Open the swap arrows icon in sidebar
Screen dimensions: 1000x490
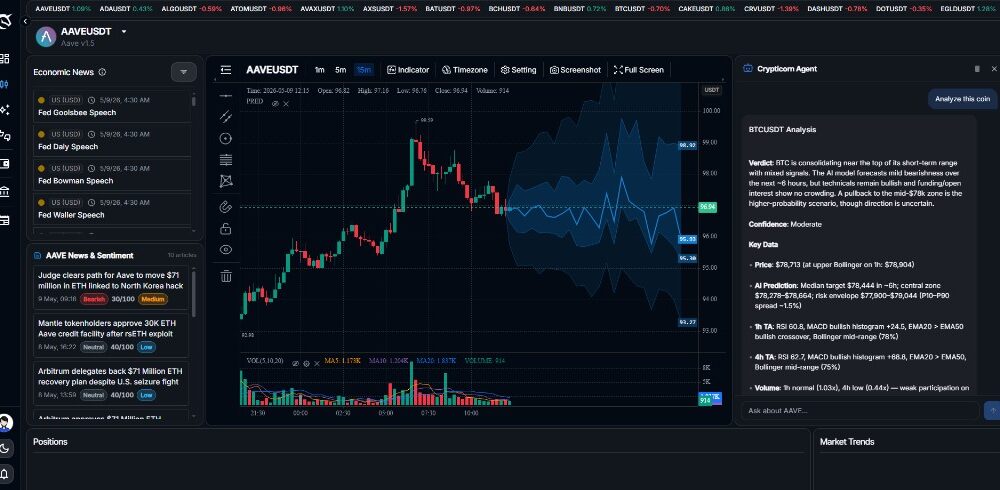click(4, 135)
